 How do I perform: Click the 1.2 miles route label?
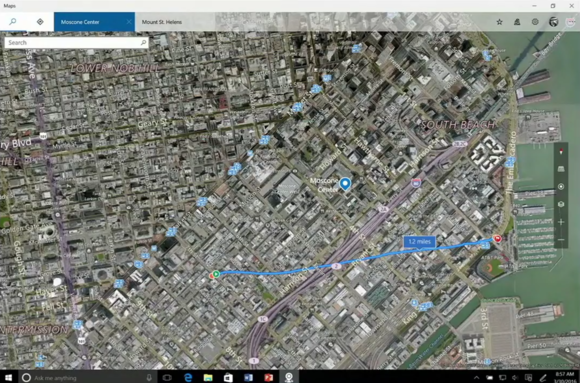(x=419, y=242)
